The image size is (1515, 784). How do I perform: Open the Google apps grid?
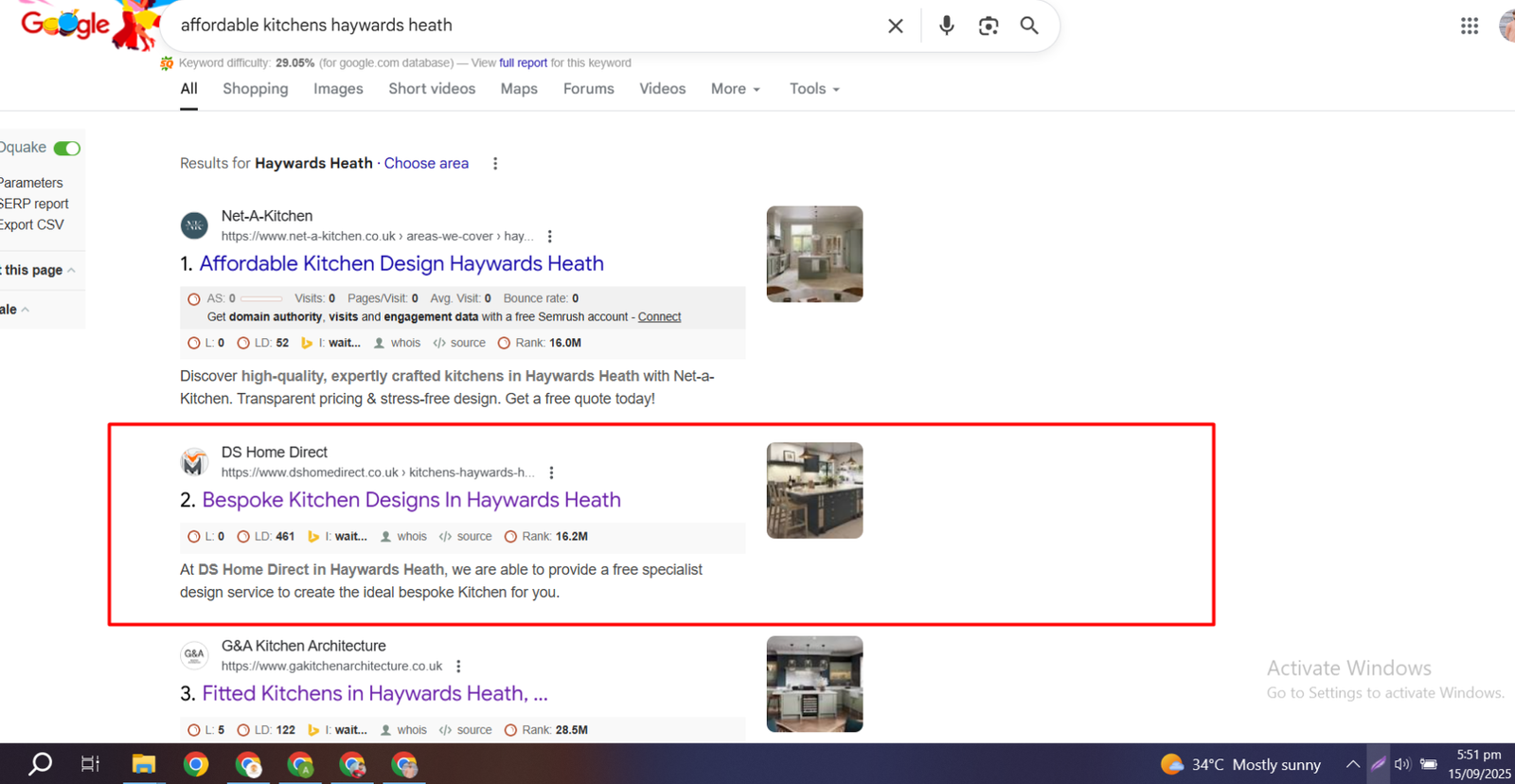[1469, 27]
